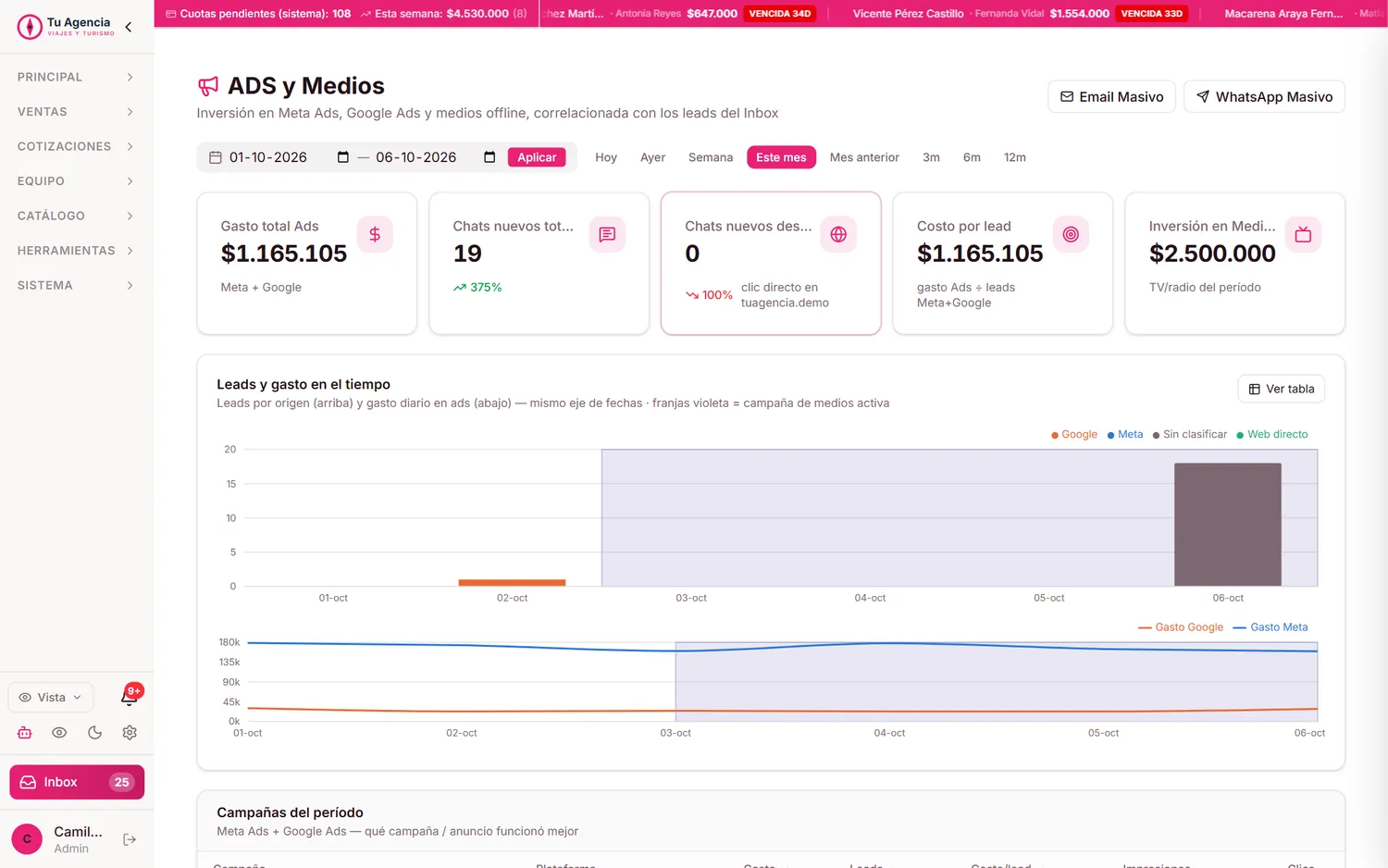Click the megaphone icon next to ADS y Medios
Viewport: 1388px width, 868px height.
[x=208, y=86]
